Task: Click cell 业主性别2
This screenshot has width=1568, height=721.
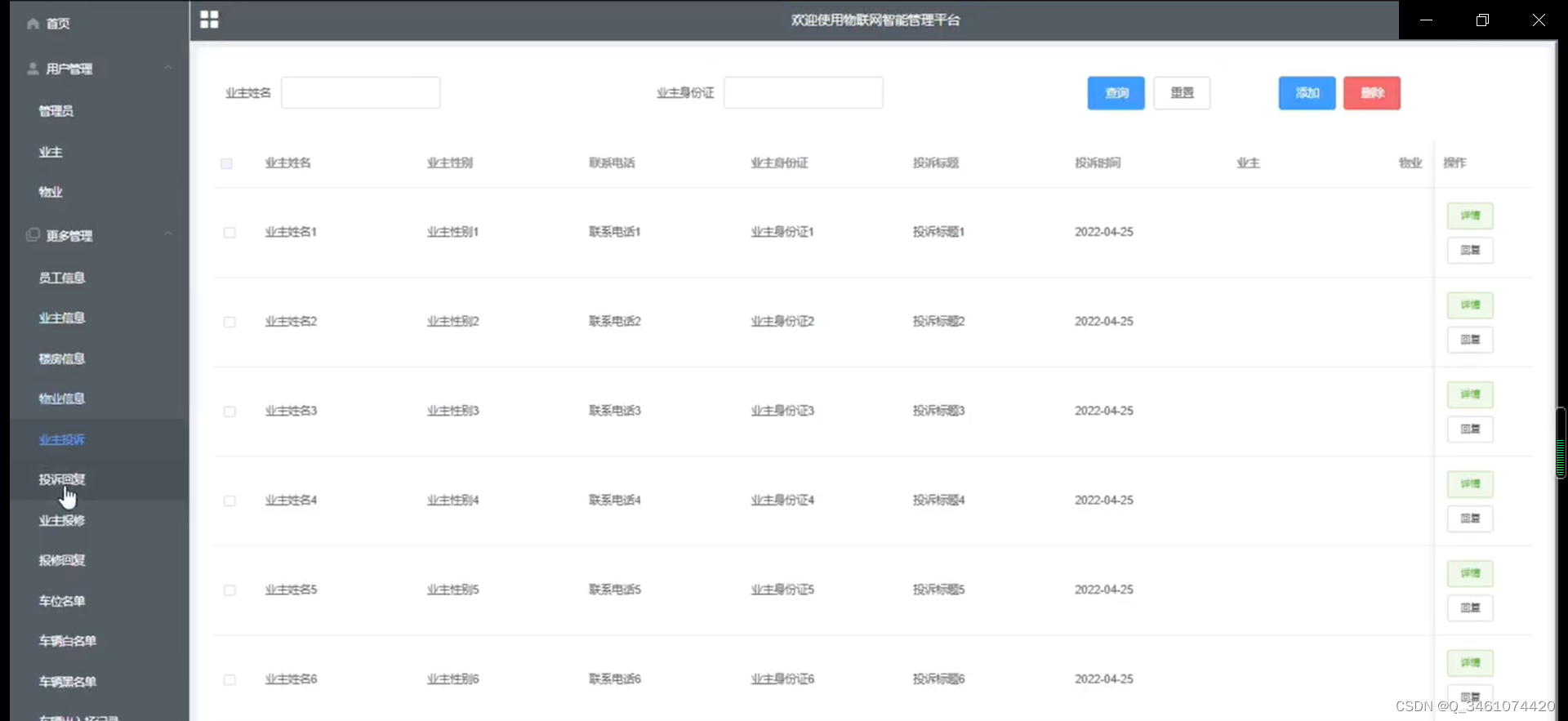Action: (453, 322)
